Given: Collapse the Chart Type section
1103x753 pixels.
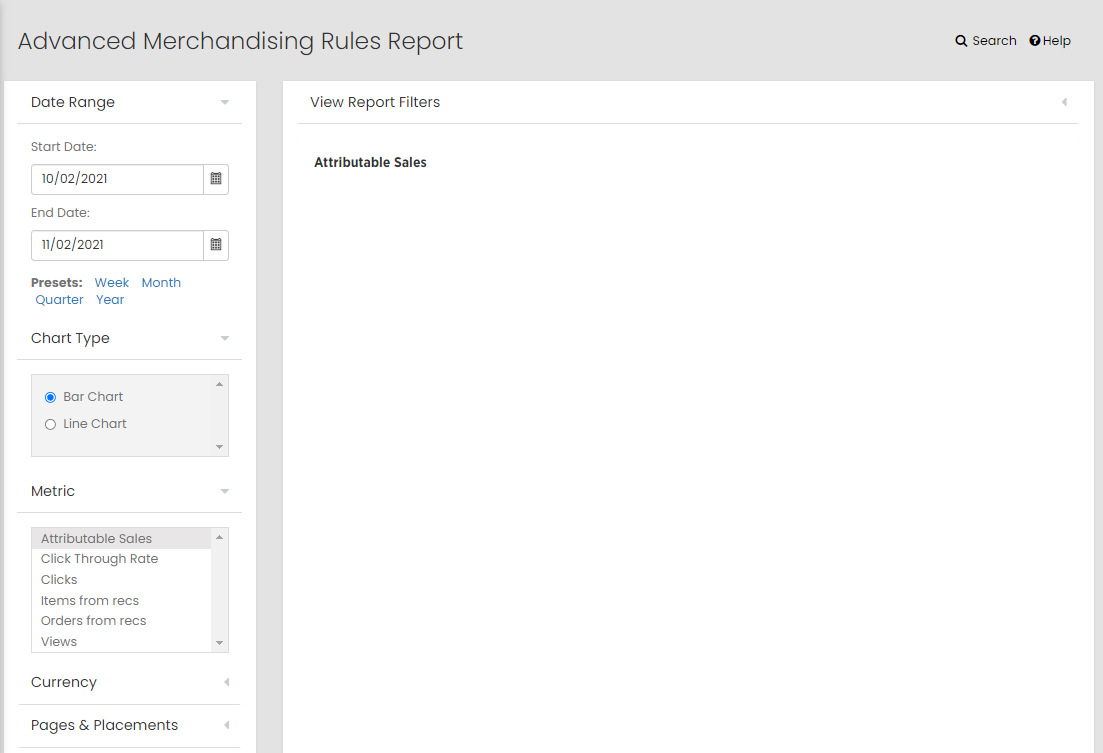Looking at the screenshot, I should (x=224, y=338).
